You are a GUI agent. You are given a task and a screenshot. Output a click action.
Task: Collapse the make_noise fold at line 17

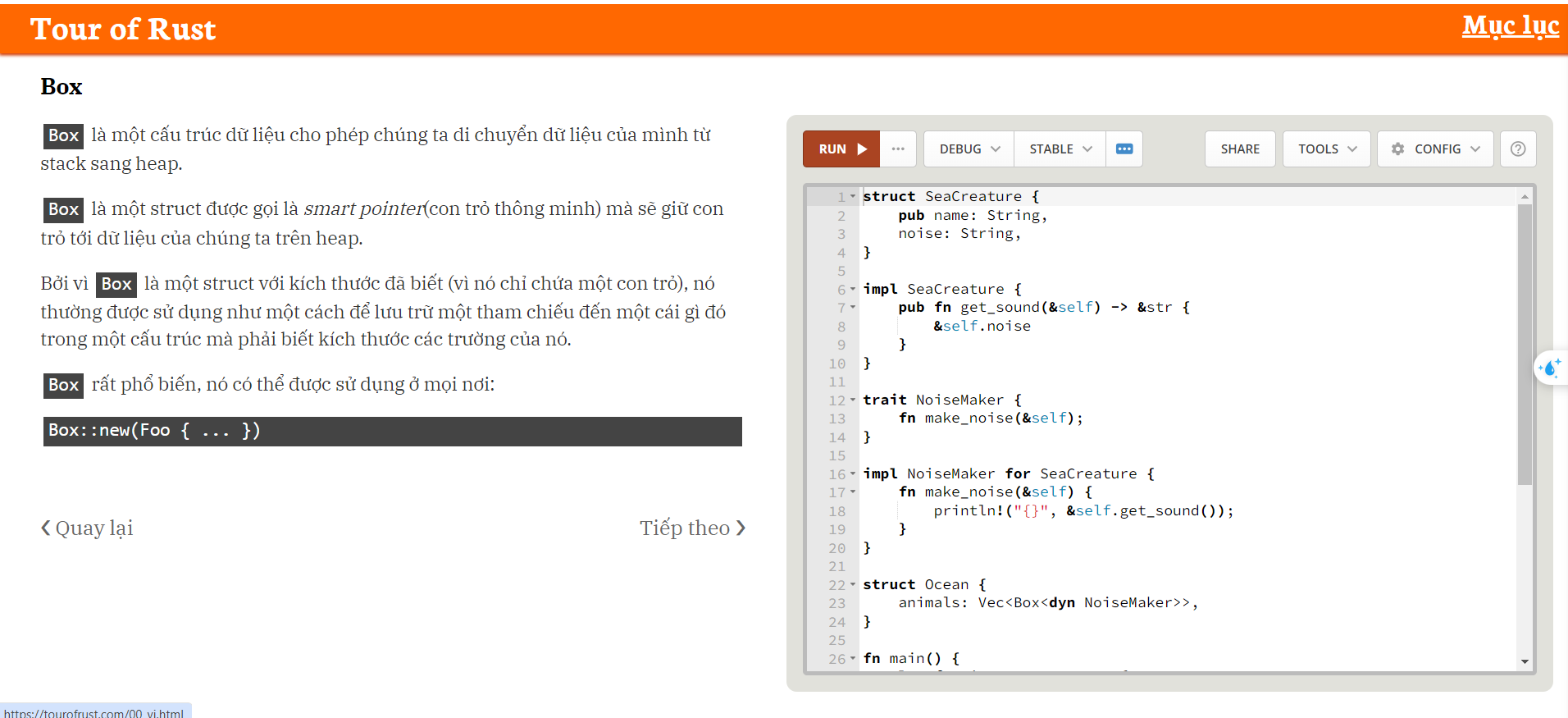click(x=853, y=492)
